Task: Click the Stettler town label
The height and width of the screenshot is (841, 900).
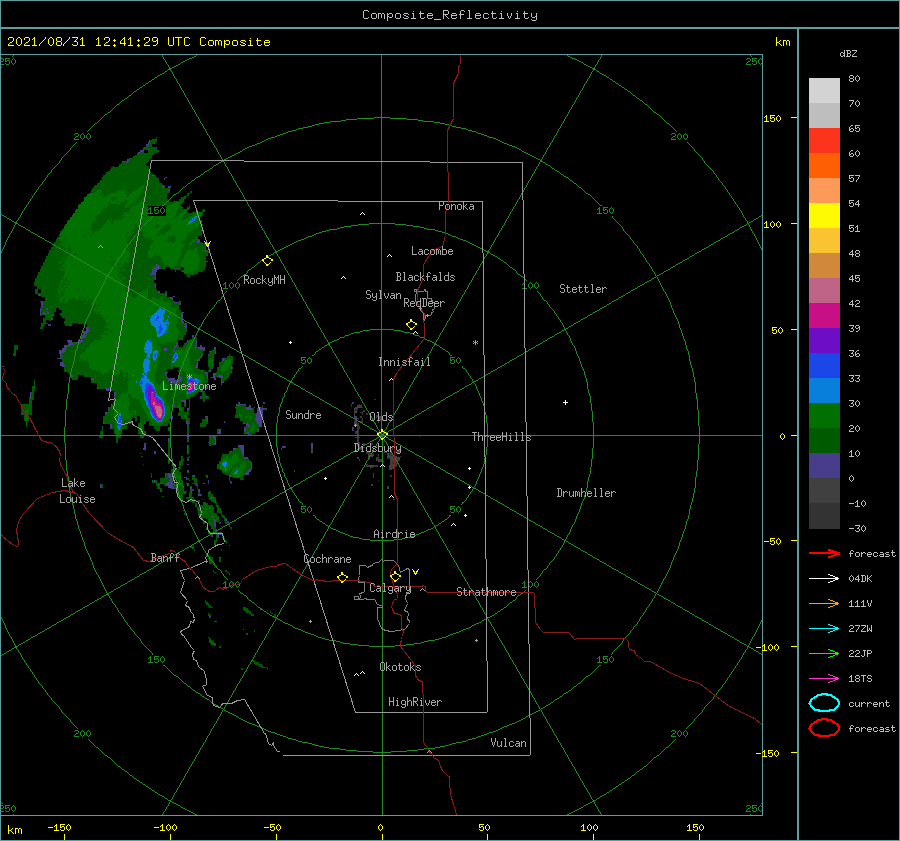Action: pyautogui.click(x=583, y=289)
